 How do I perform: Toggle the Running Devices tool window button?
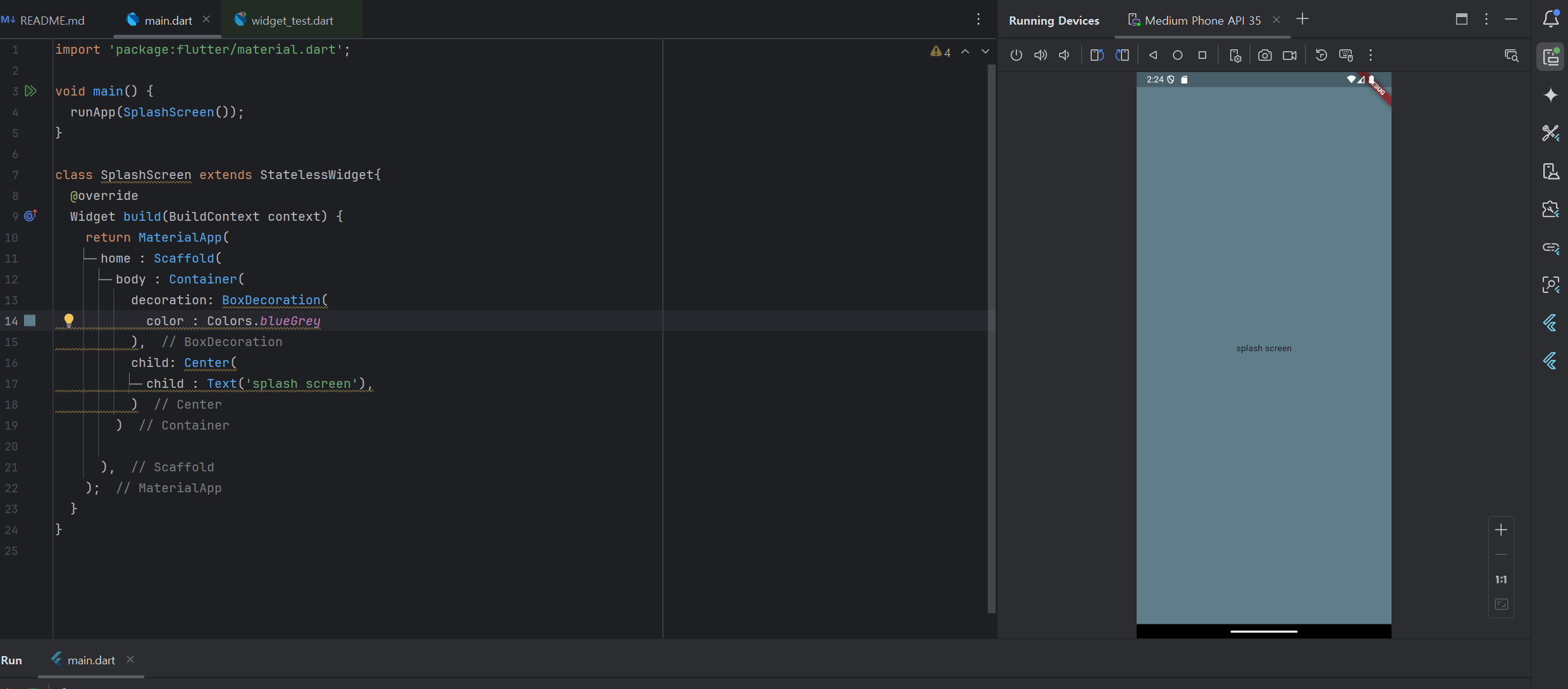click(1550, 57)
